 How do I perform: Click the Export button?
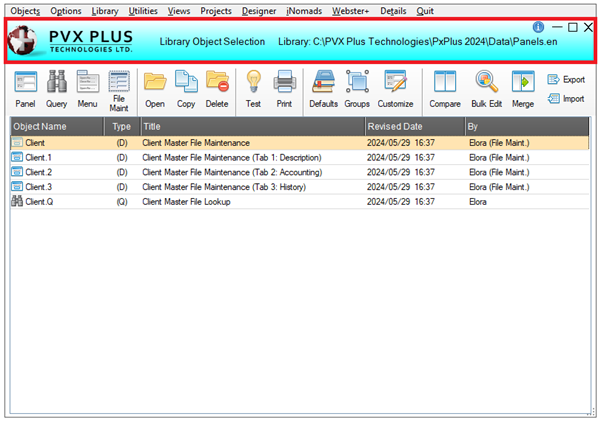pos(566,79)
